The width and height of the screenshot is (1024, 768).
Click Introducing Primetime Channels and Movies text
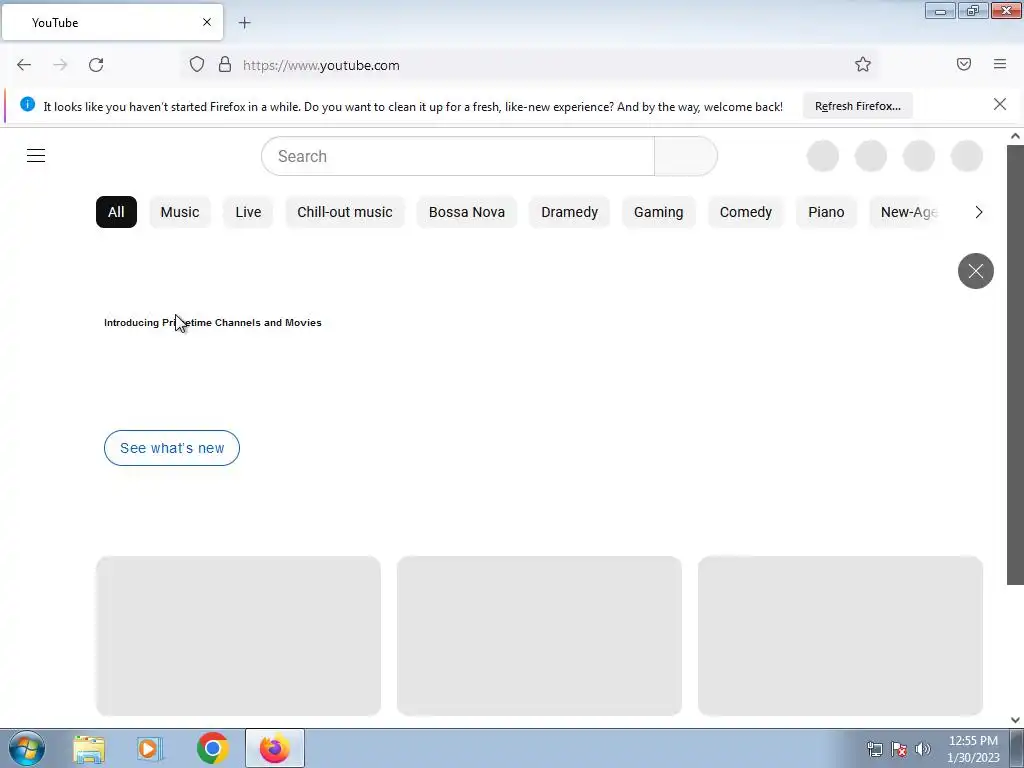tap(213, 323)
